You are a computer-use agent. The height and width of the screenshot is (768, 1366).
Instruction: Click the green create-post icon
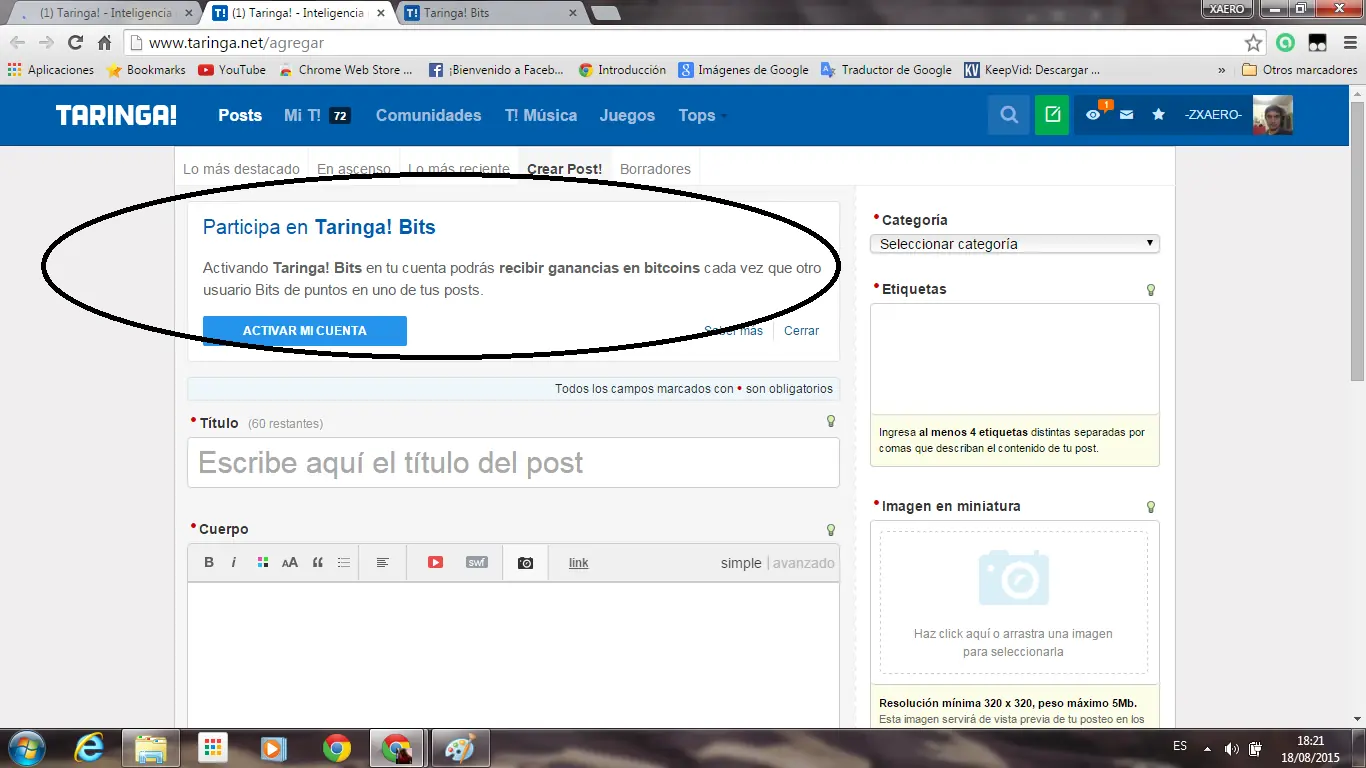(1052, 115)
